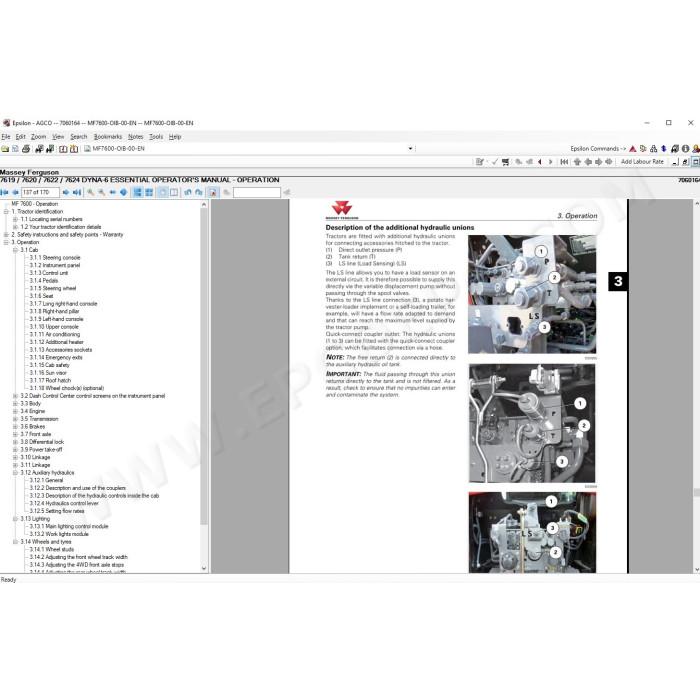Collapse the 3.1 Cab tree node
The image size is (700, 700).
point(15,250)
